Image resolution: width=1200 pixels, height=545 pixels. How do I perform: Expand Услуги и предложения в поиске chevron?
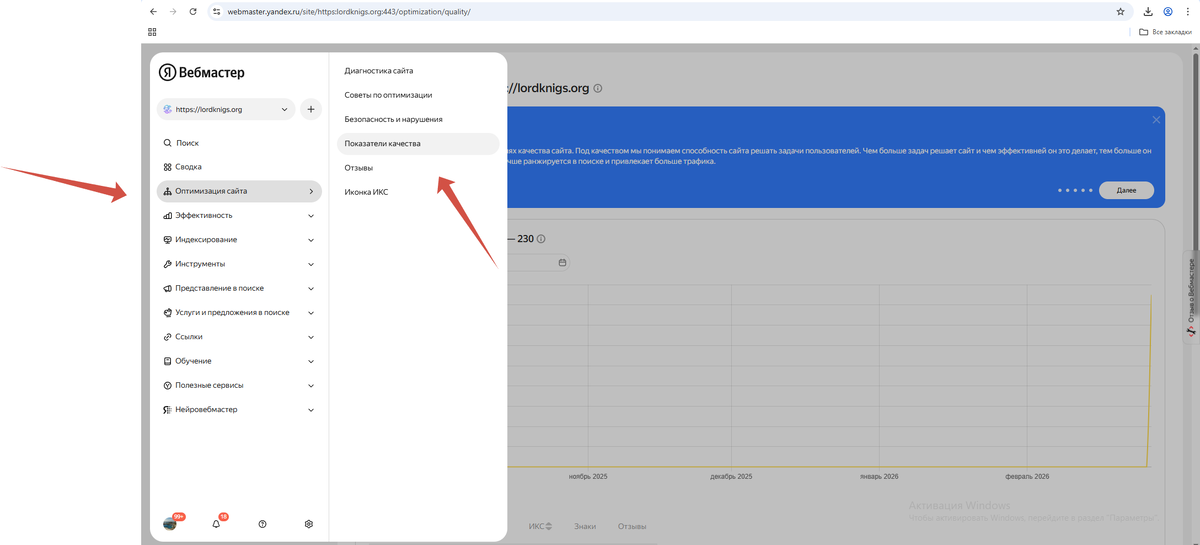coord(311,312)
